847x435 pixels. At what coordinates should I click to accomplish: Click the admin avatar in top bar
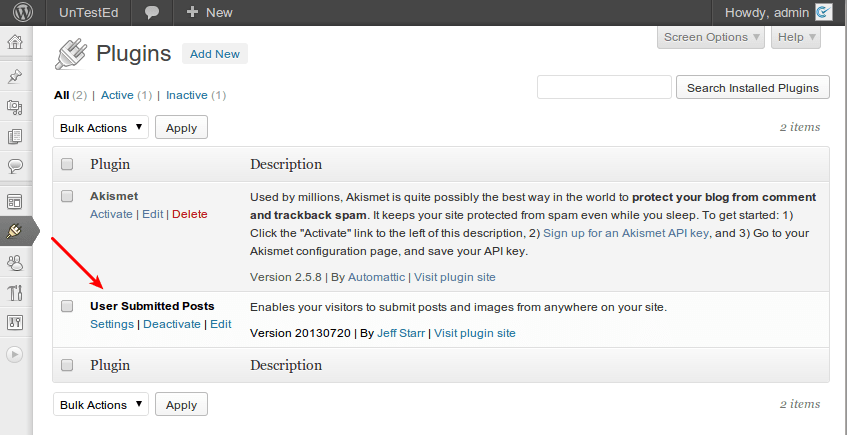click(x=824, y=12)
